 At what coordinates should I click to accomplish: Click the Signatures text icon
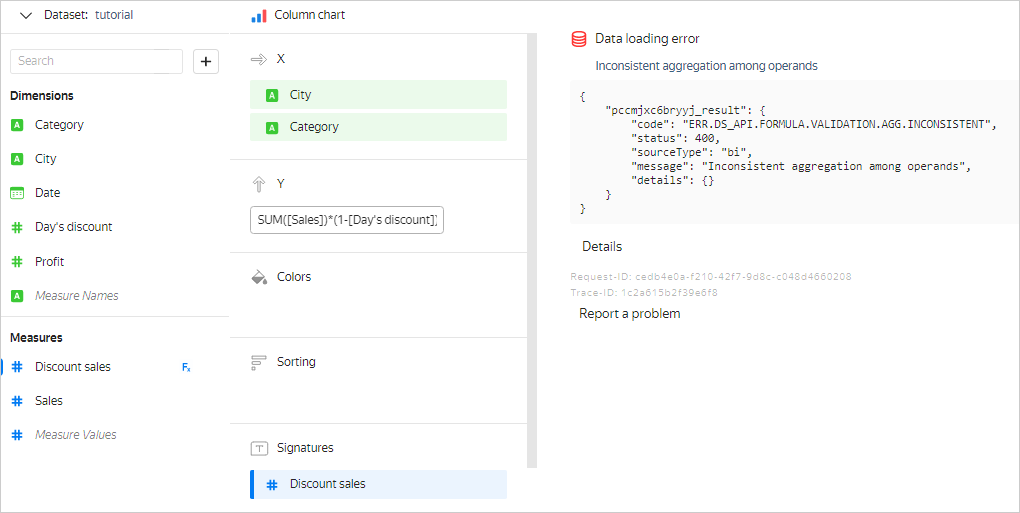(x=258, y=448)
